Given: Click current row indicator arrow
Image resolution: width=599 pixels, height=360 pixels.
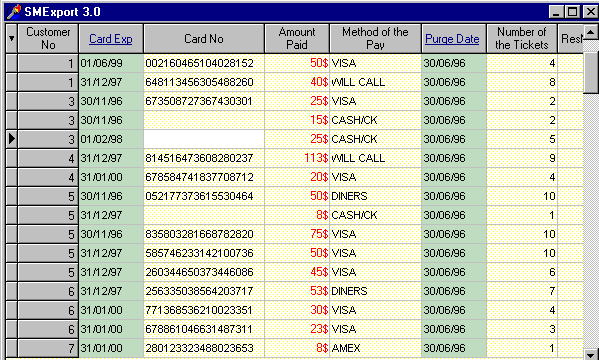Looking at the screenshot, I should coord(11,139).
